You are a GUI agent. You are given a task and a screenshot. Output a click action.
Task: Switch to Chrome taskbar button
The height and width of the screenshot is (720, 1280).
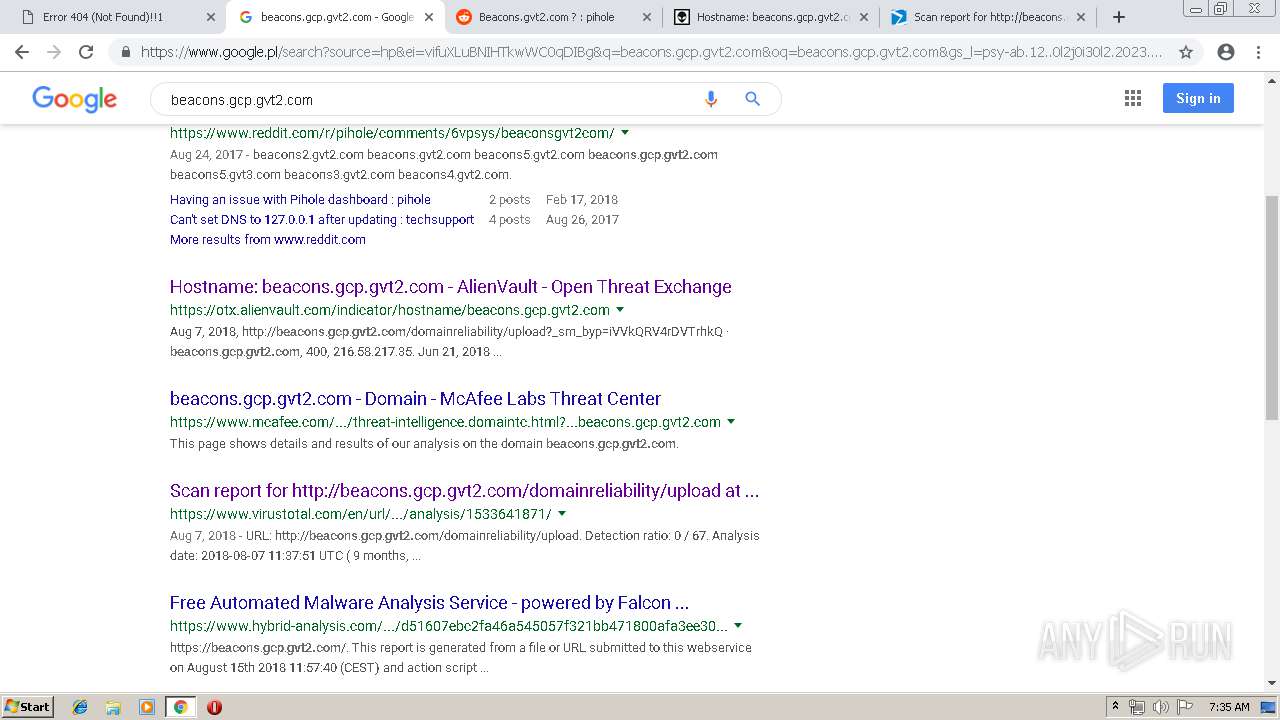coord(180,707)
